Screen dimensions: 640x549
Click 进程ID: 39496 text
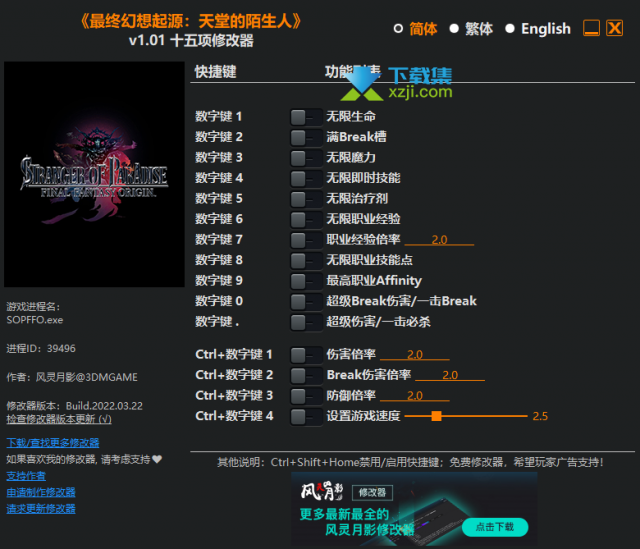41,349
